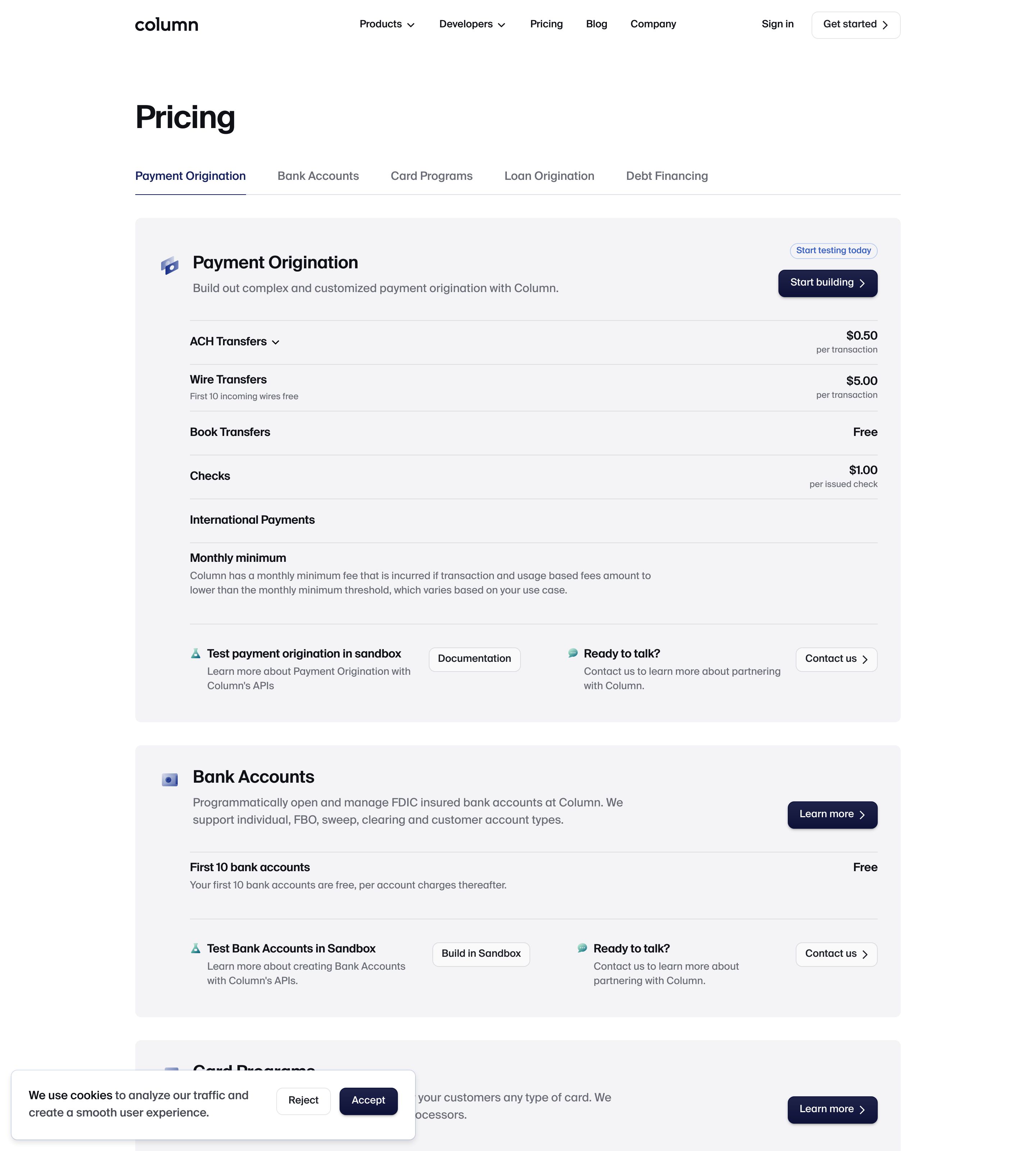
Task: Open the Developers dropdown menu
Action: pyautogui.click(x=472, y=24)
